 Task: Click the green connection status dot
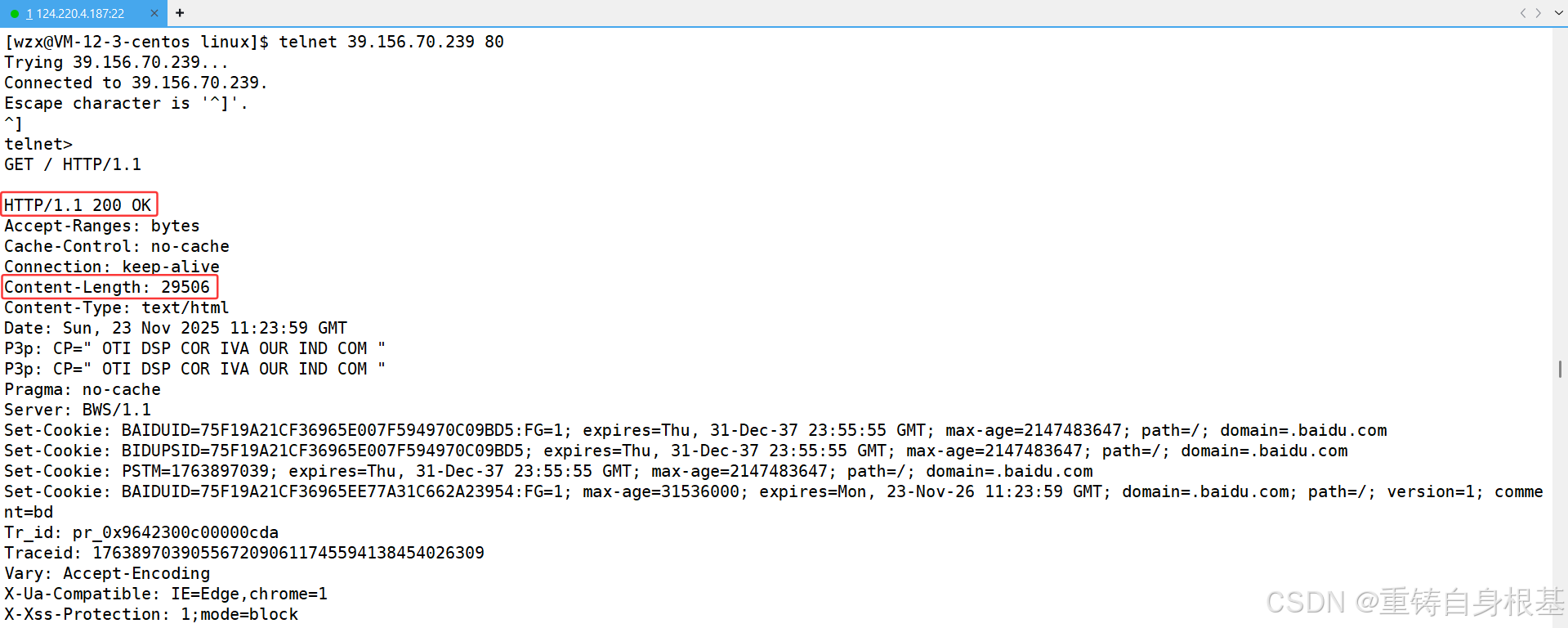point(15,13)
